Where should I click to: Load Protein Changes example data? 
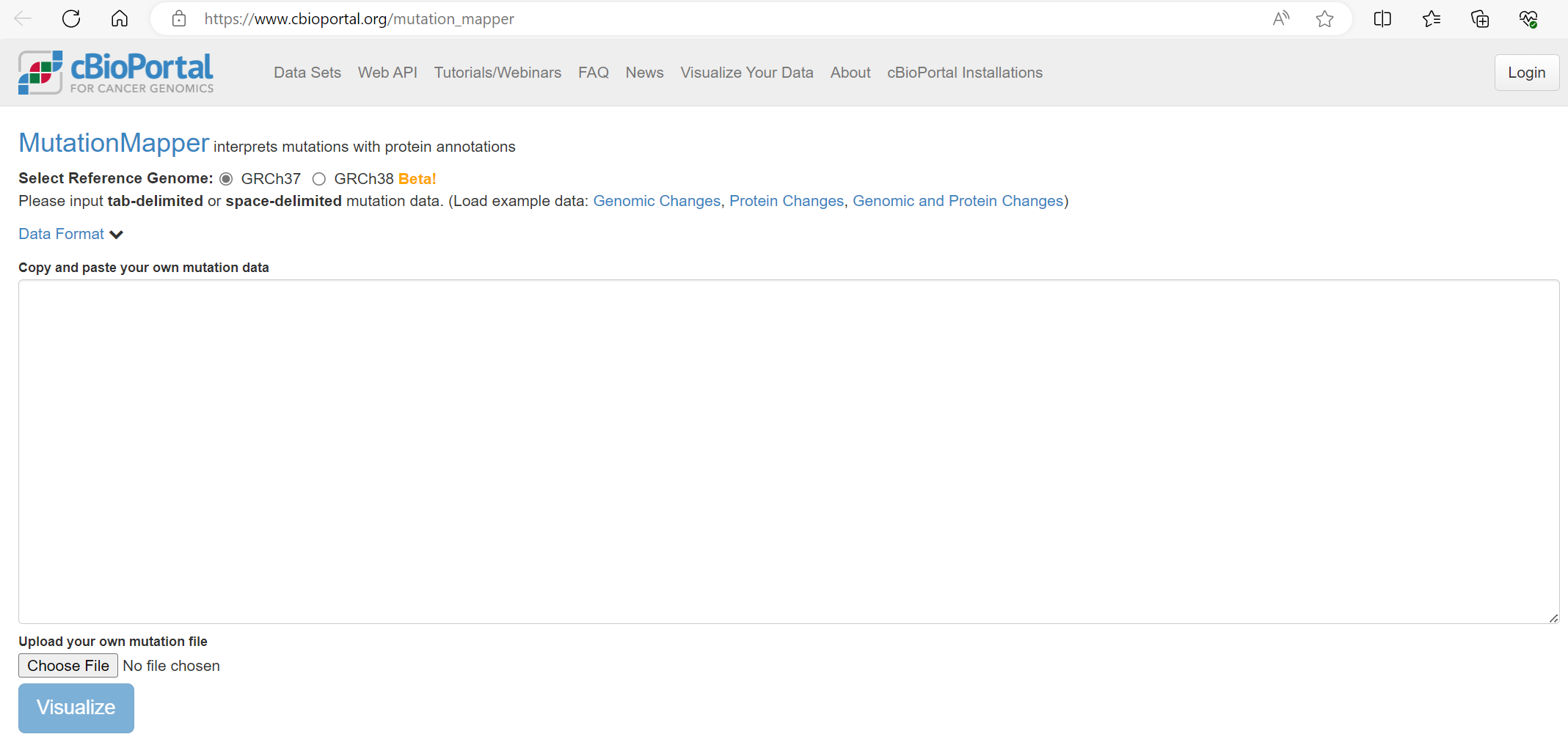[x=787, y=201]
